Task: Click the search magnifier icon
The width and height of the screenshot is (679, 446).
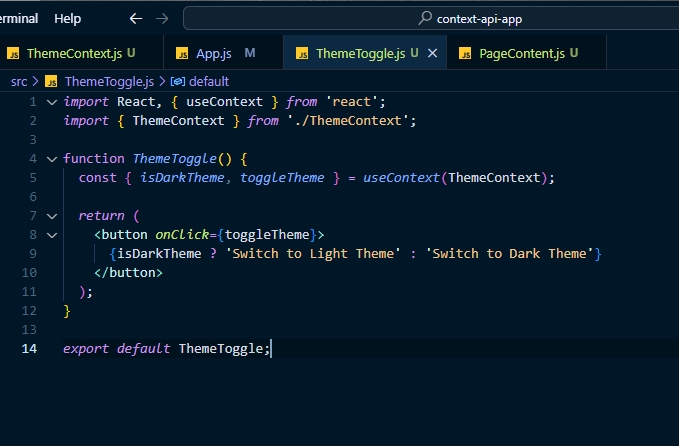Action: [425, 18]
